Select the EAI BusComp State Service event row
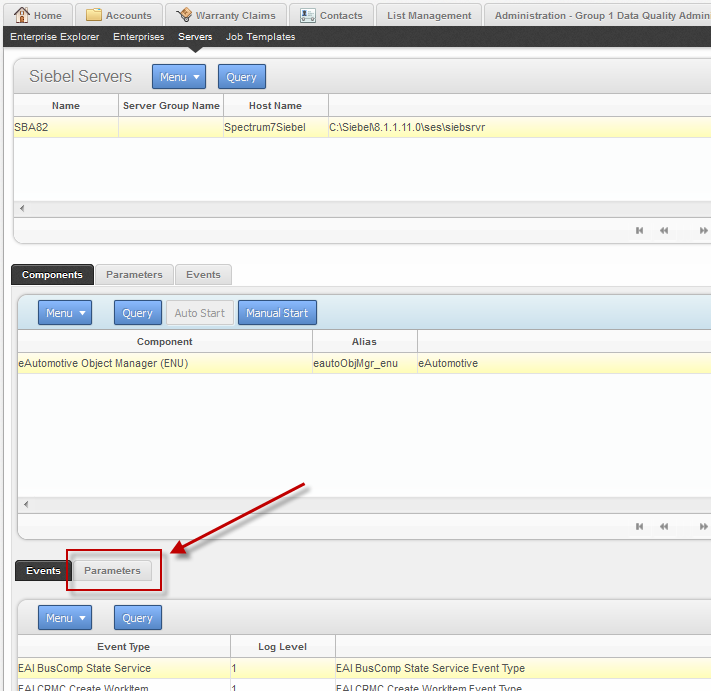The image size is (711, 691). pyautogui.click(x=84, y=668)
